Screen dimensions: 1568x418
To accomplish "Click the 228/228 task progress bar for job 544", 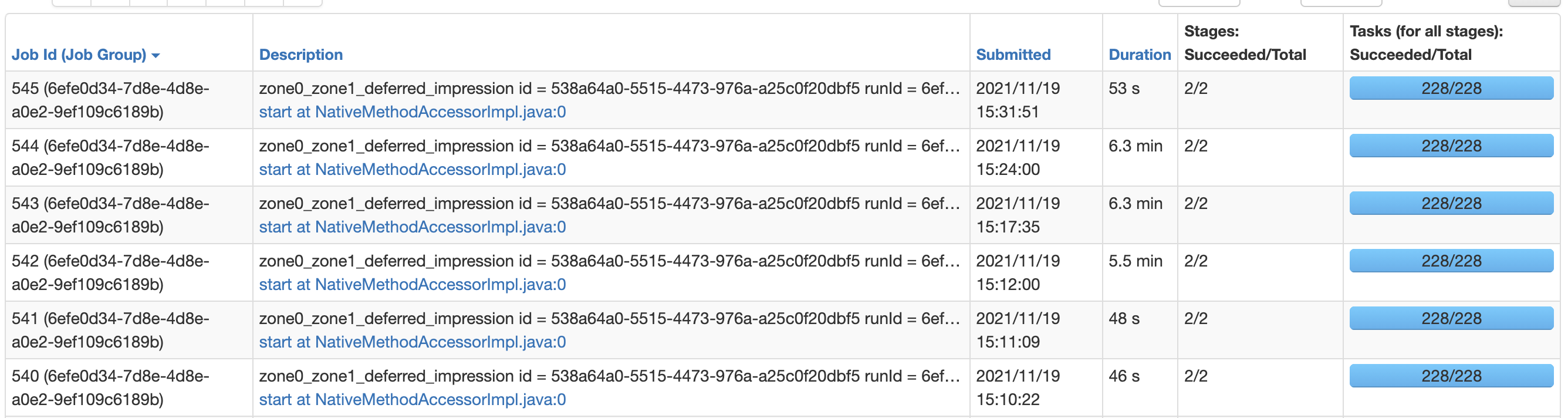I will click(1451, 146).
